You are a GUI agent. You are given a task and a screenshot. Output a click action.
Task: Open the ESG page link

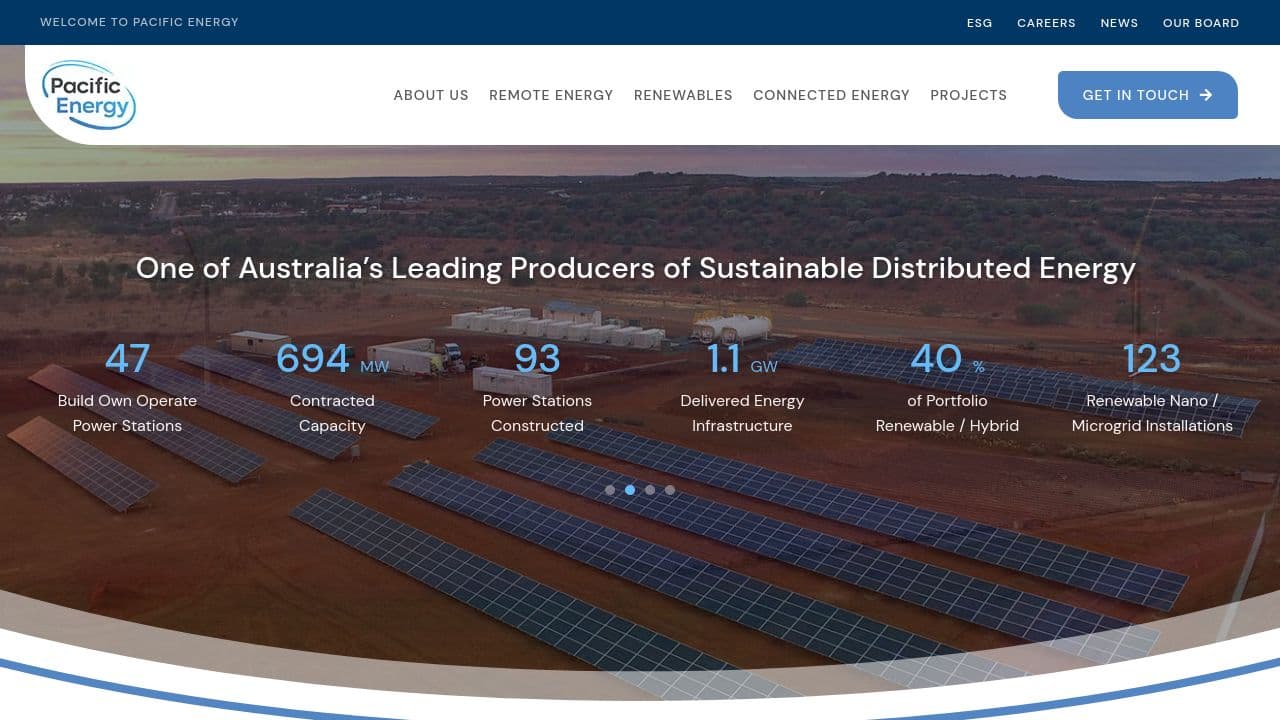click(979, 22)
